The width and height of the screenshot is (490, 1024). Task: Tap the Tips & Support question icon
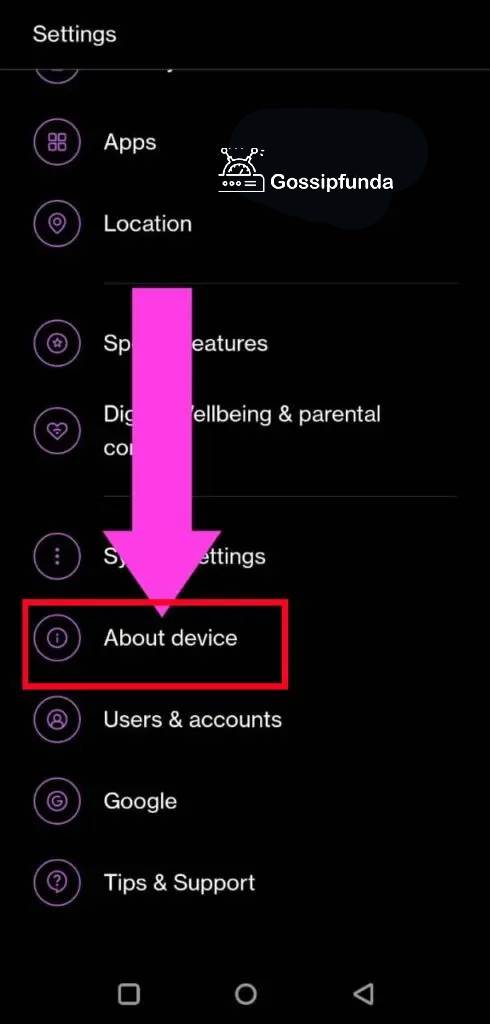[57, 883]
